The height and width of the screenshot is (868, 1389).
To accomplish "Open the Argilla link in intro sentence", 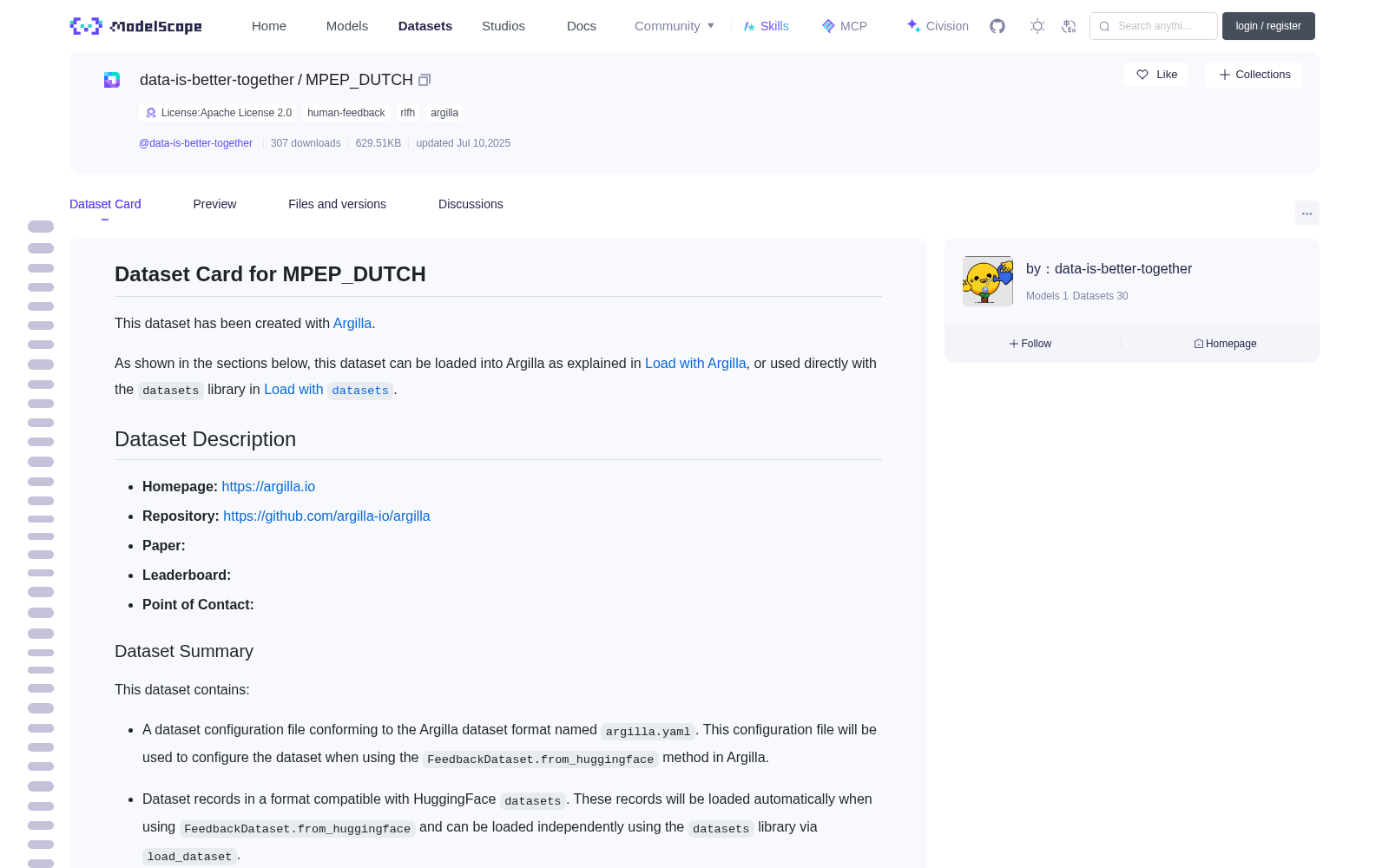I will (x=352, y=323).
